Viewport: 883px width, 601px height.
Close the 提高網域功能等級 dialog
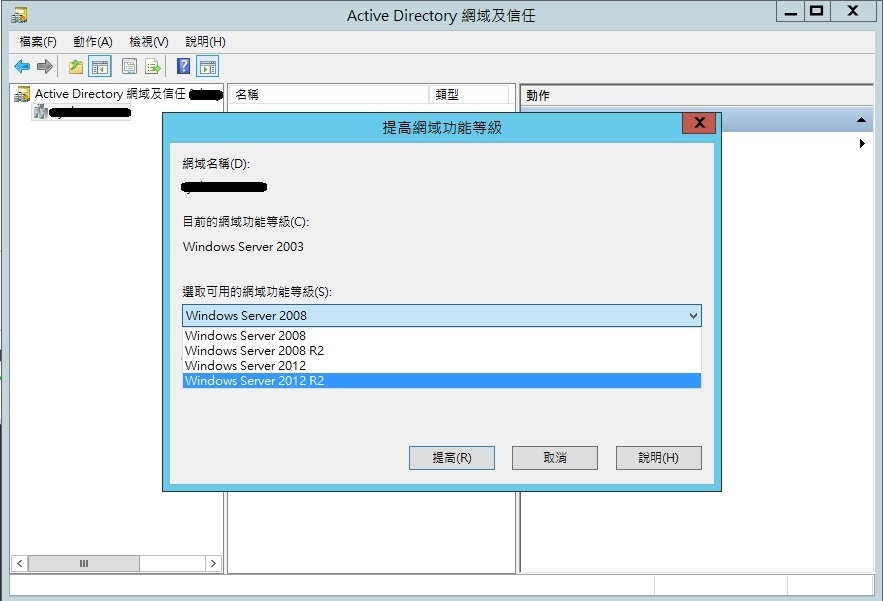tap(699, 123)
